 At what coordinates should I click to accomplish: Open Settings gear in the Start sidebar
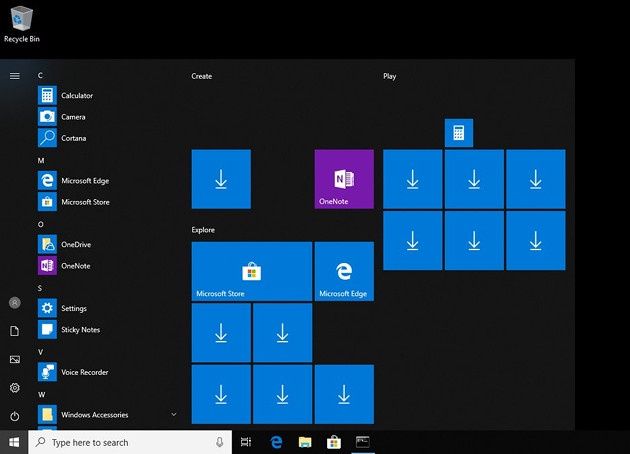point(14,388)
